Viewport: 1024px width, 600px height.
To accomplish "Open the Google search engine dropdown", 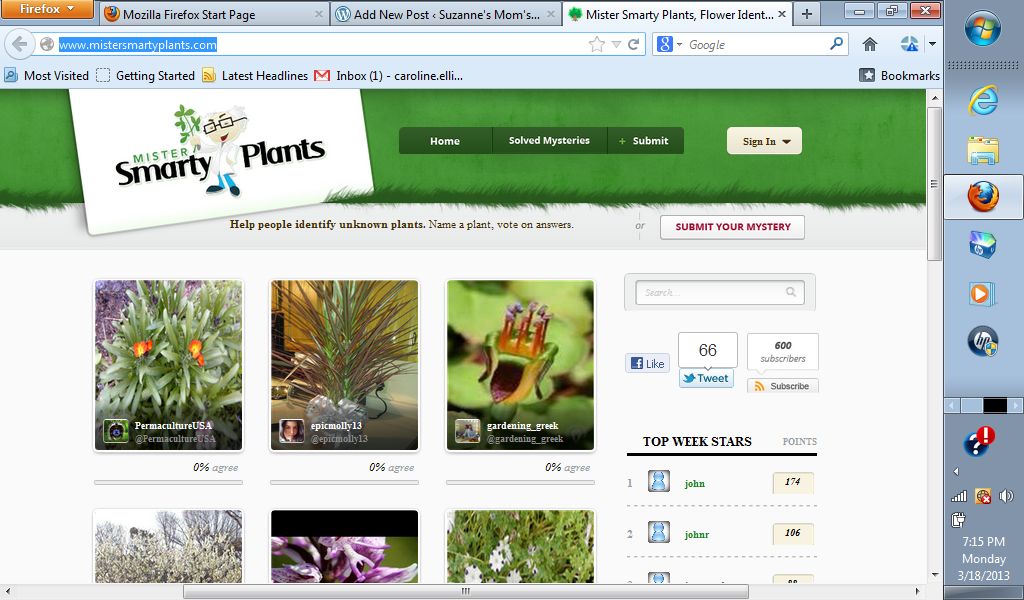I will [670, 45].
